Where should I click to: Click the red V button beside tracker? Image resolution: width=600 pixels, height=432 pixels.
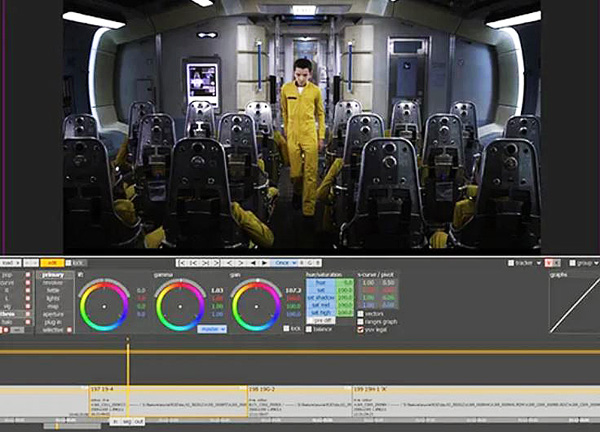(548, 263)
